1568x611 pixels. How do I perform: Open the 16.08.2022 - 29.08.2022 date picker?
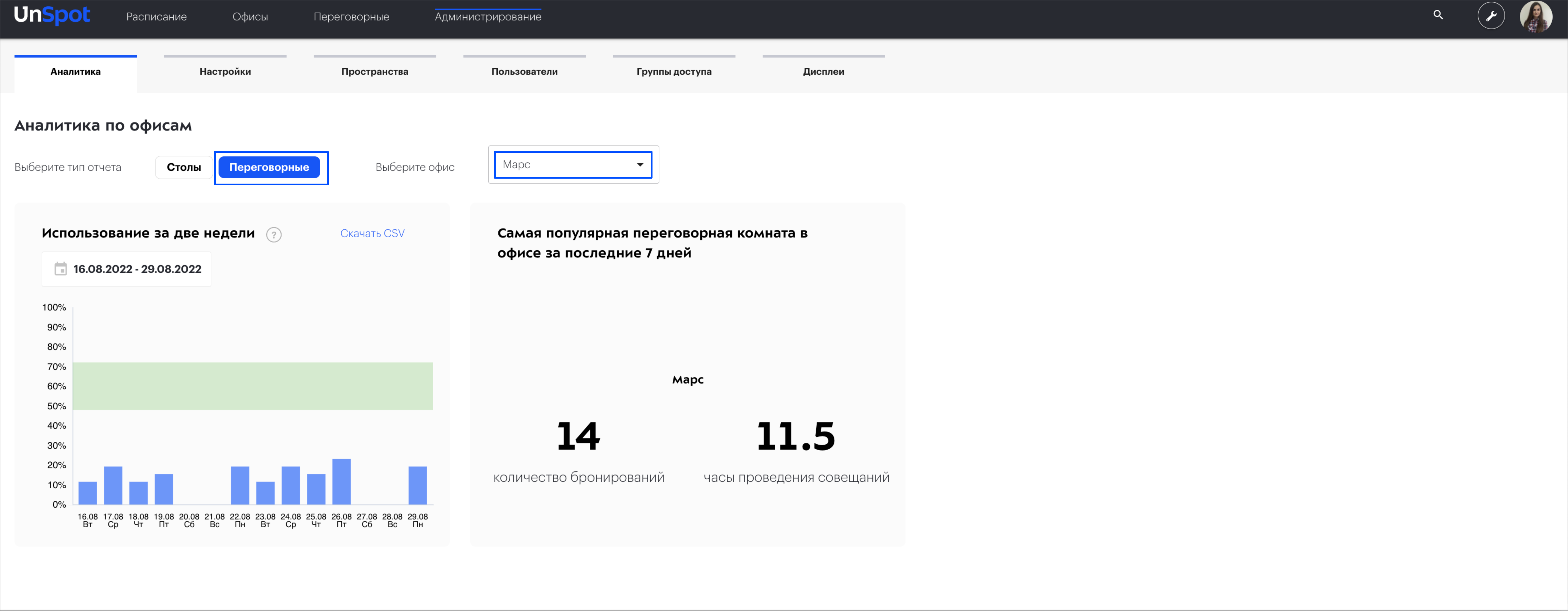127,269
